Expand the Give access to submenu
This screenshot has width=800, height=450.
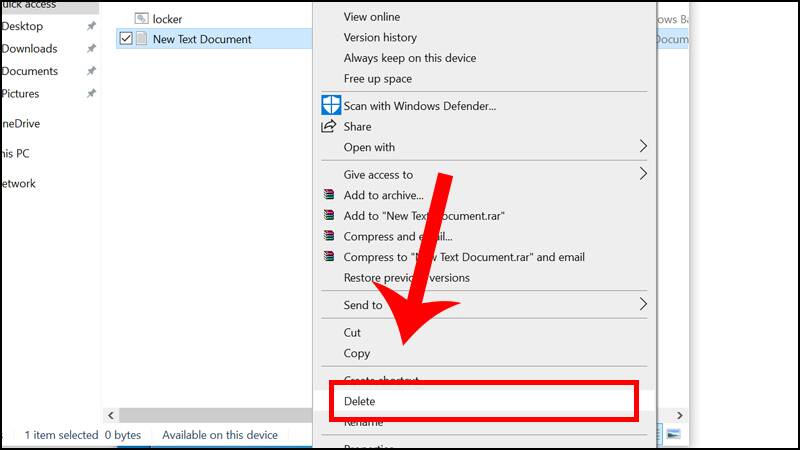point(643,174)
